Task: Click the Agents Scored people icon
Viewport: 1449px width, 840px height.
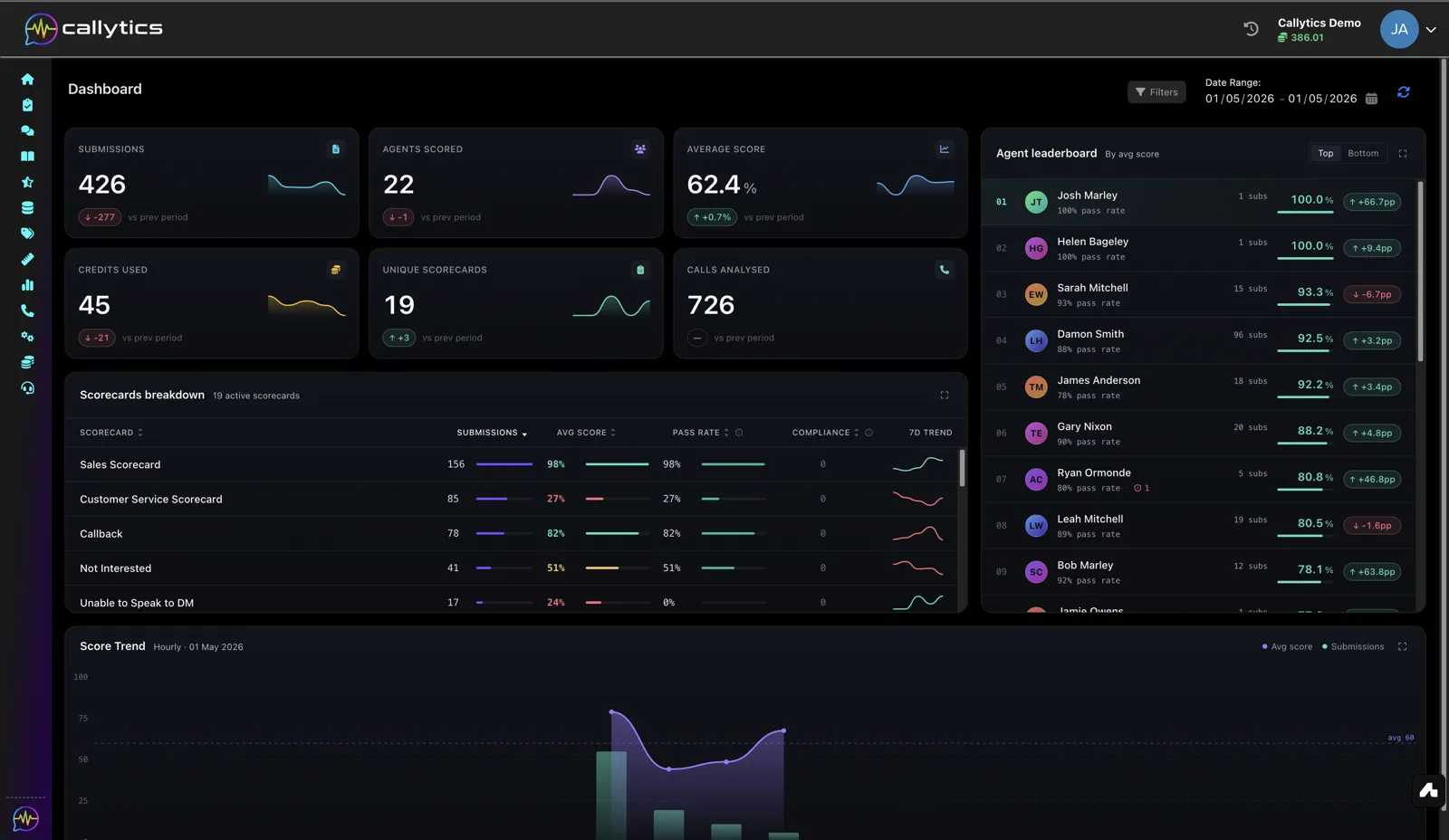Action: (640, 149)
